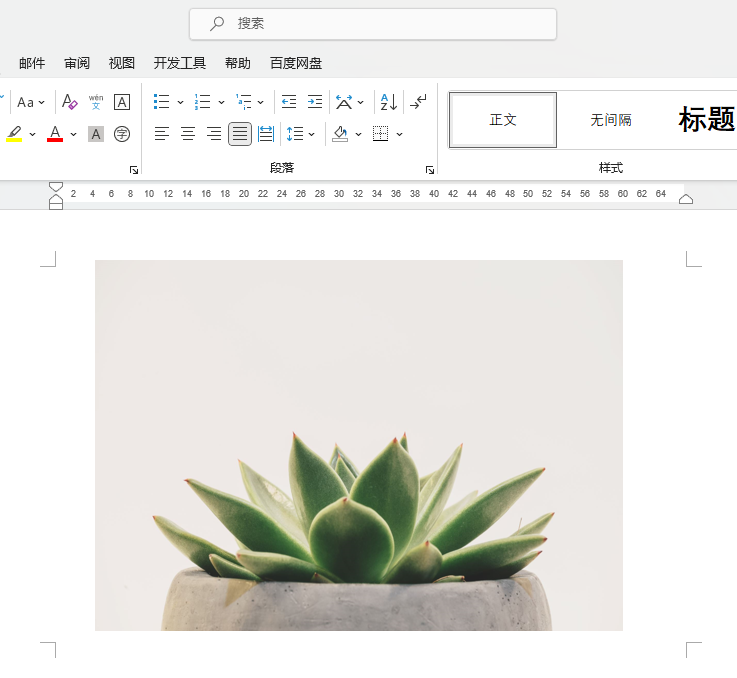
Task: Sort text A to Z
Action: pos(389,102)
